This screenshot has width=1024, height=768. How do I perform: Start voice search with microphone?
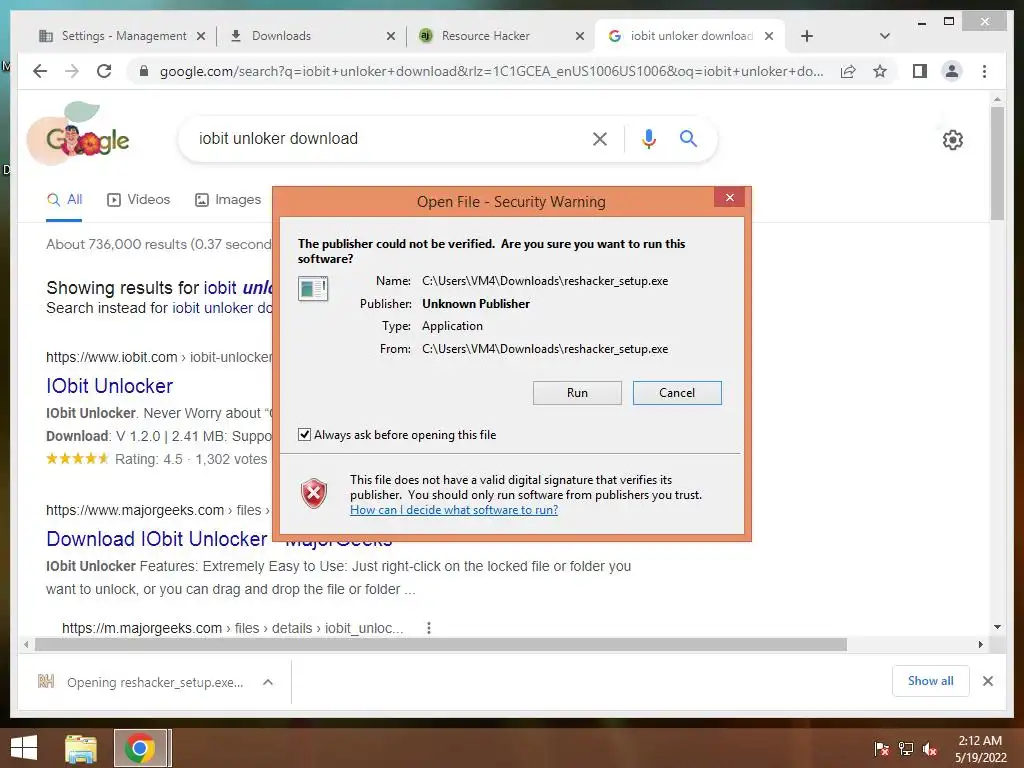pyautogui.click(x=648, y=138)
